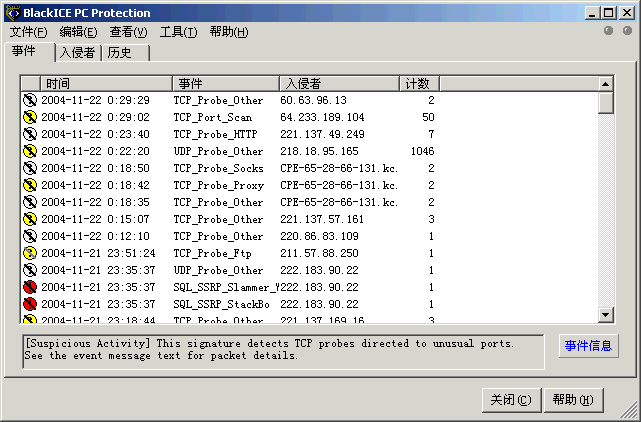The image size is (641, 422).
Task: Click the right status indicator light in menu bar
Action: tap(628, 31)
